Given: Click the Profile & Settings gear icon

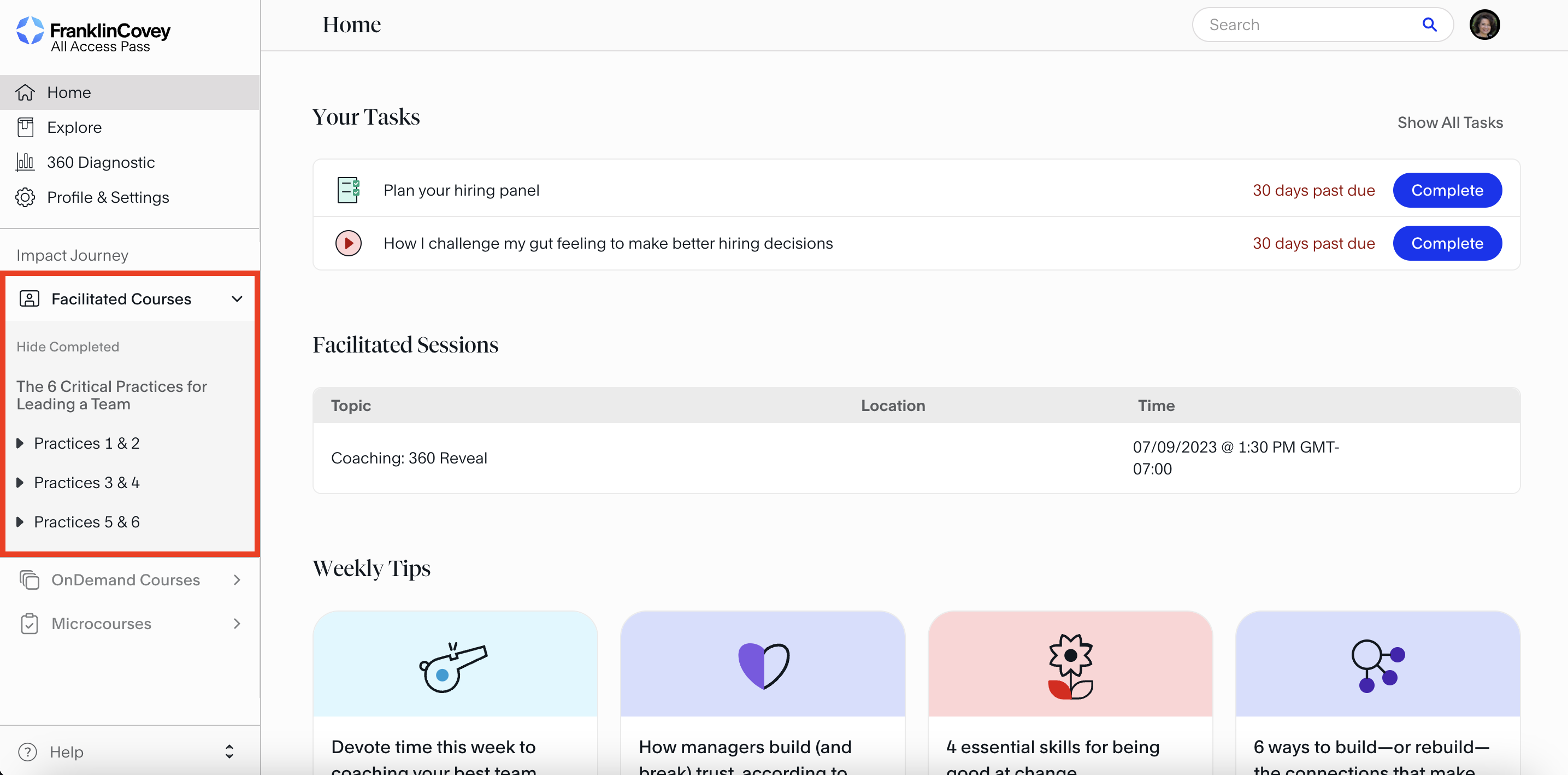Looking at the screenshot, I should click(x=25, y=197).
